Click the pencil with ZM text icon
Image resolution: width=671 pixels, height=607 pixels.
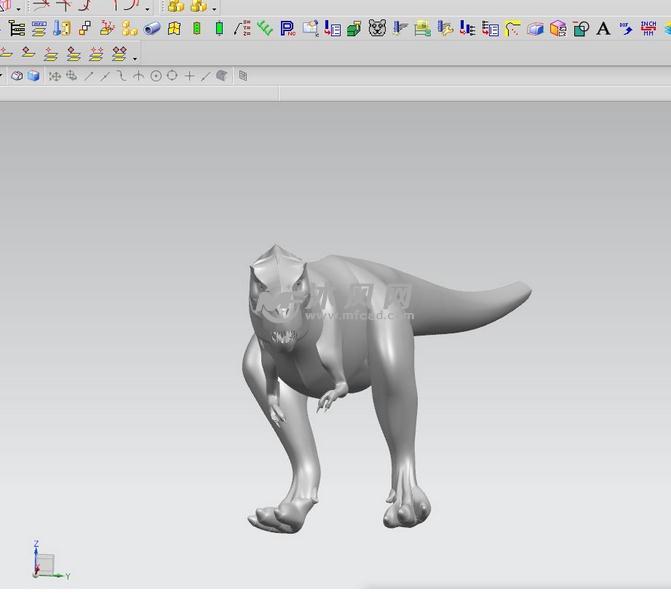click(x=243, y=28)
